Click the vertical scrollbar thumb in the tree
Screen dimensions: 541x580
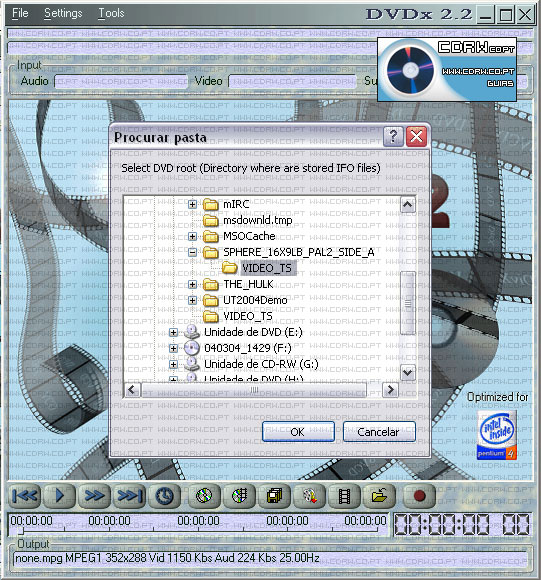[x=408, y=303]
